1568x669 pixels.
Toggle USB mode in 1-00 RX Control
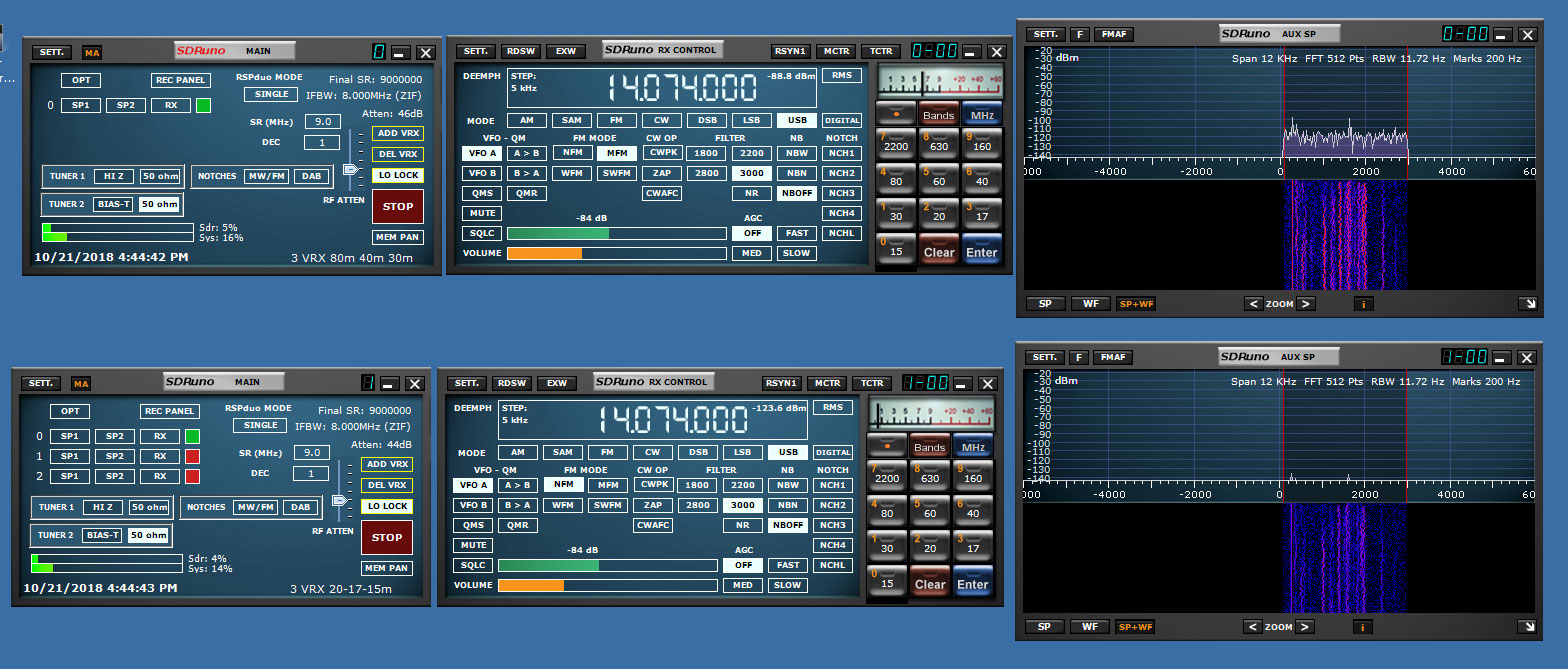(x=788, y=452)
